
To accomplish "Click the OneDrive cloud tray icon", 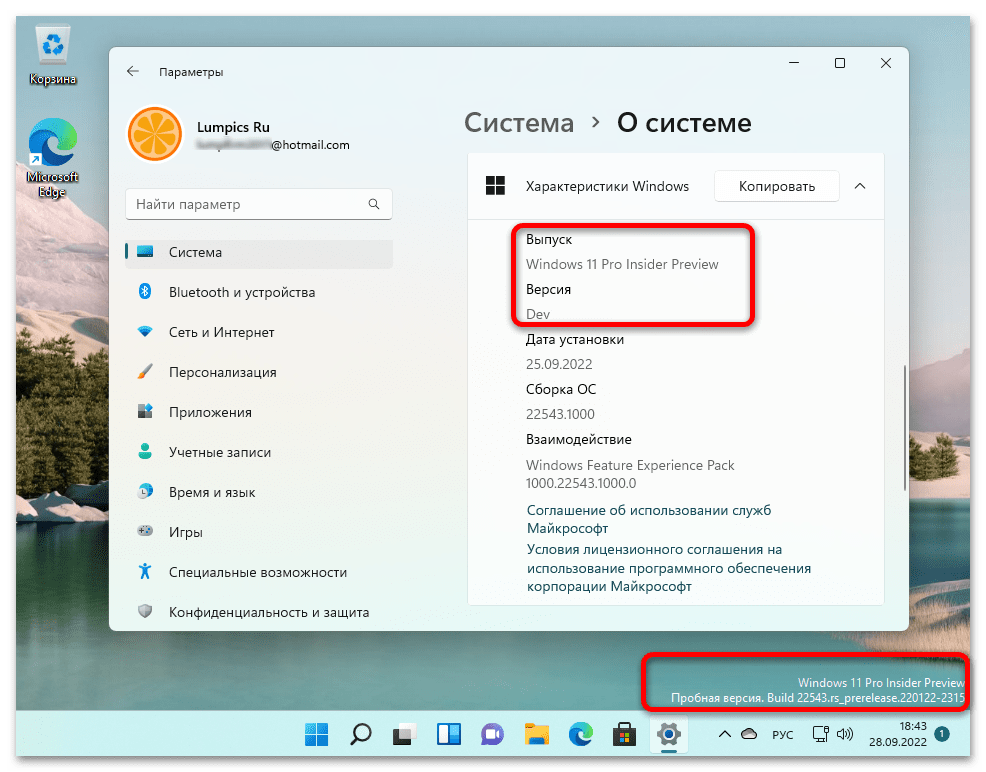I will (749, 734).
